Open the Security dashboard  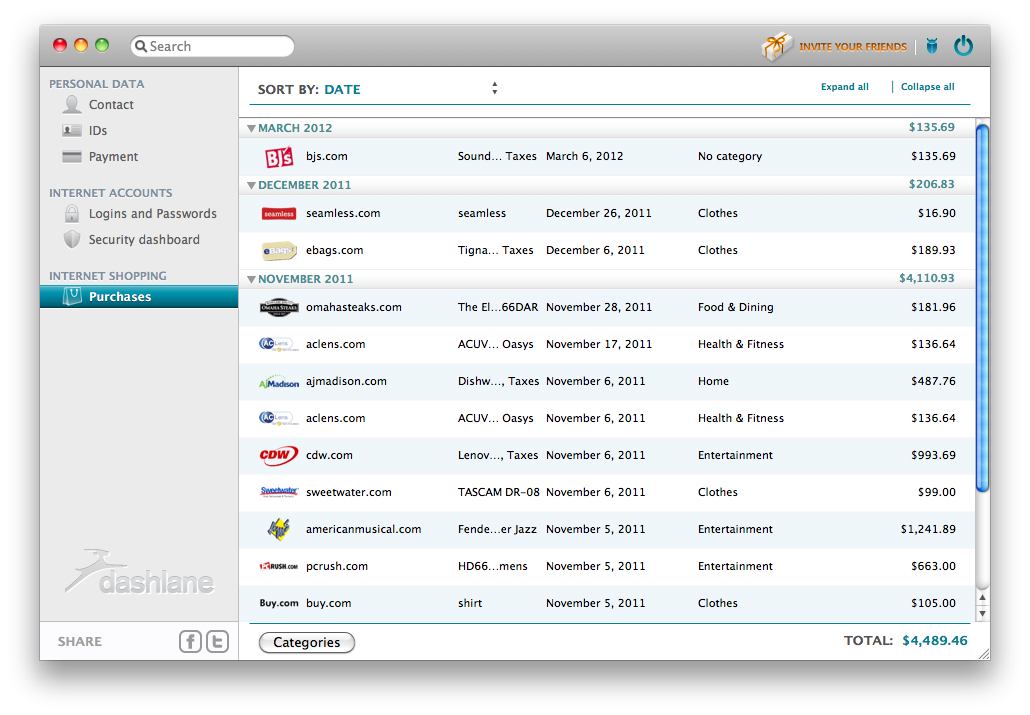pos(144,240)
